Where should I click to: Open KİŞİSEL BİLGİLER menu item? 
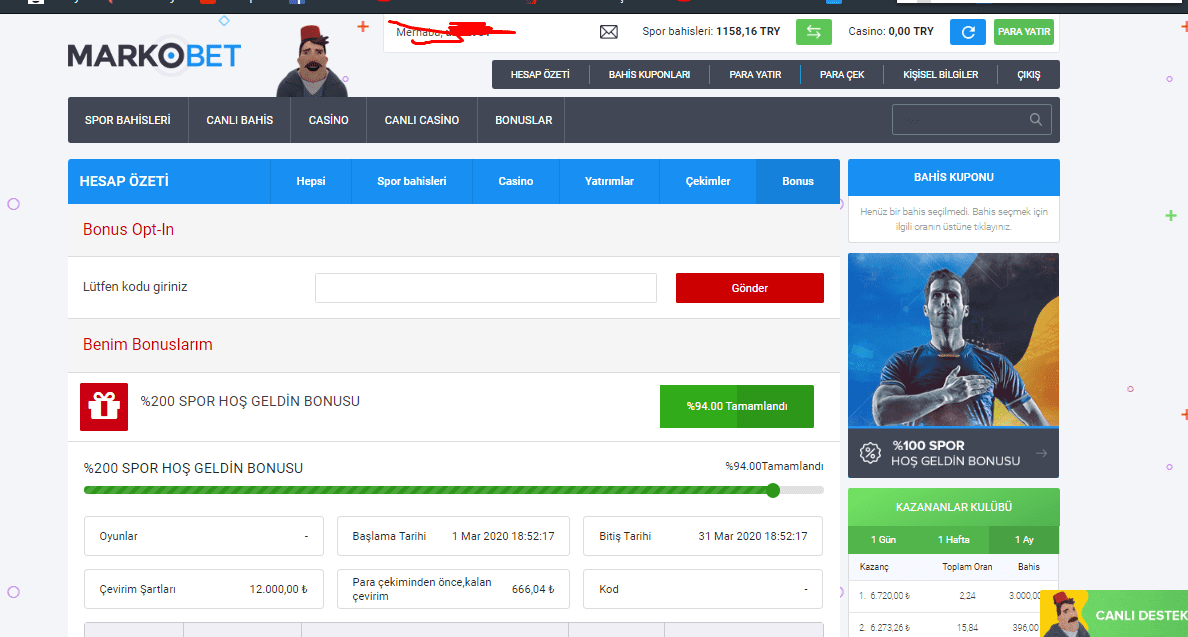coord(940,74)
